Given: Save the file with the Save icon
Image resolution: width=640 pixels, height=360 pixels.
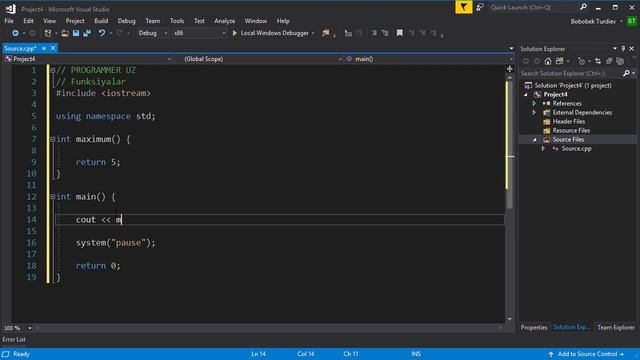Looking at the screenshot, I should pos(76,33).
